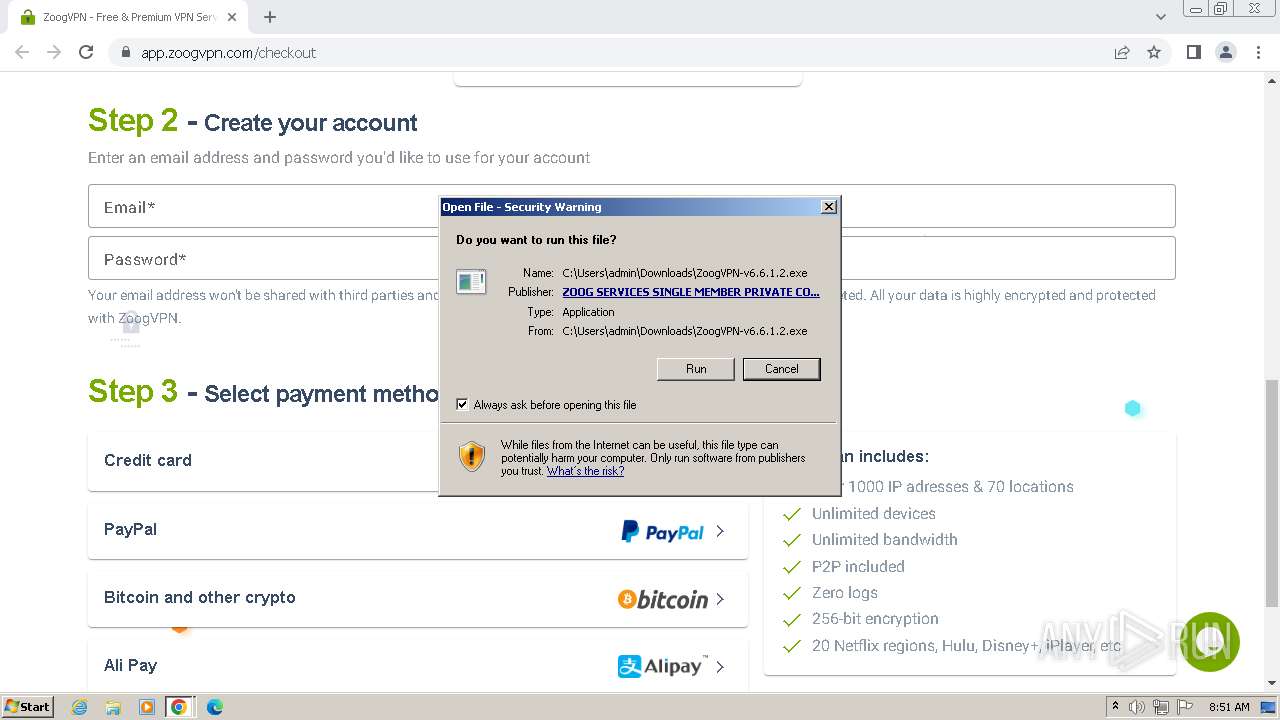Open the Chrome profile avatar
This screenshot has width=1280, height=720.
tap(1225, 52)
